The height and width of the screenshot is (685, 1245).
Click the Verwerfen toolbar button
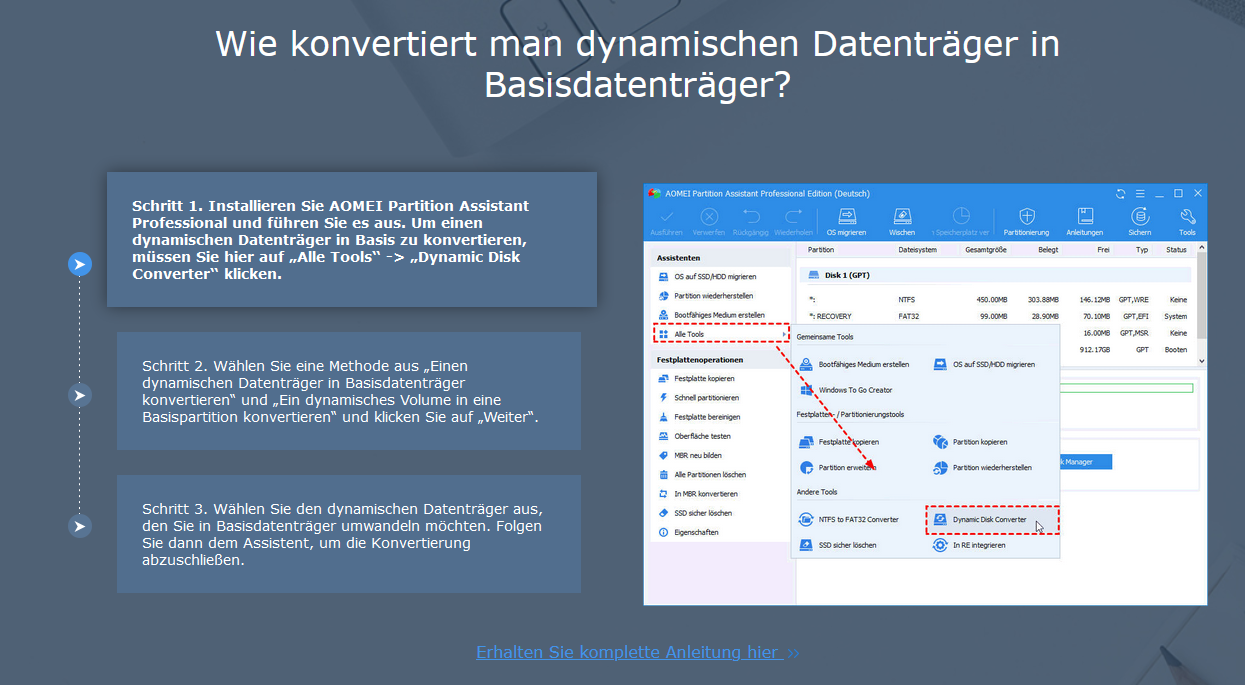point(709,221)
